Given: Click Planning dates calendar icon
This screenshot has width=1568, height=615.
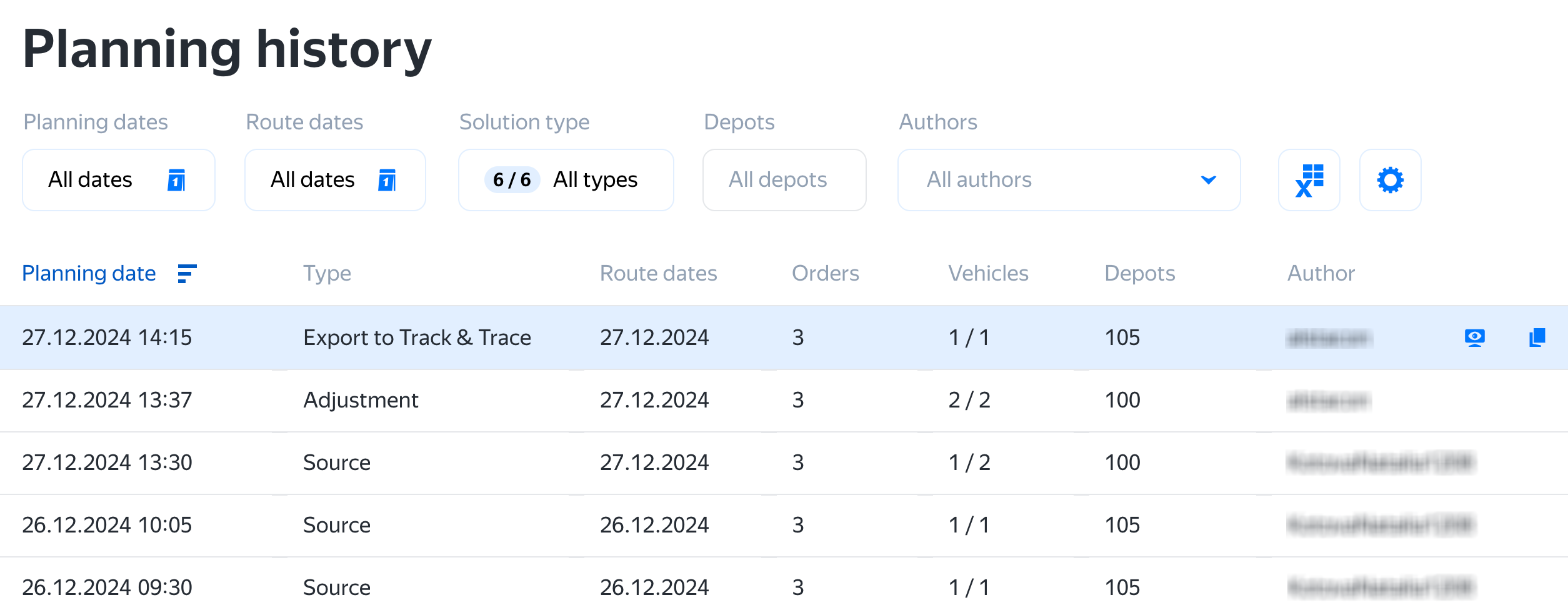Looking at the screenshot, I should (x=176, y=180).
